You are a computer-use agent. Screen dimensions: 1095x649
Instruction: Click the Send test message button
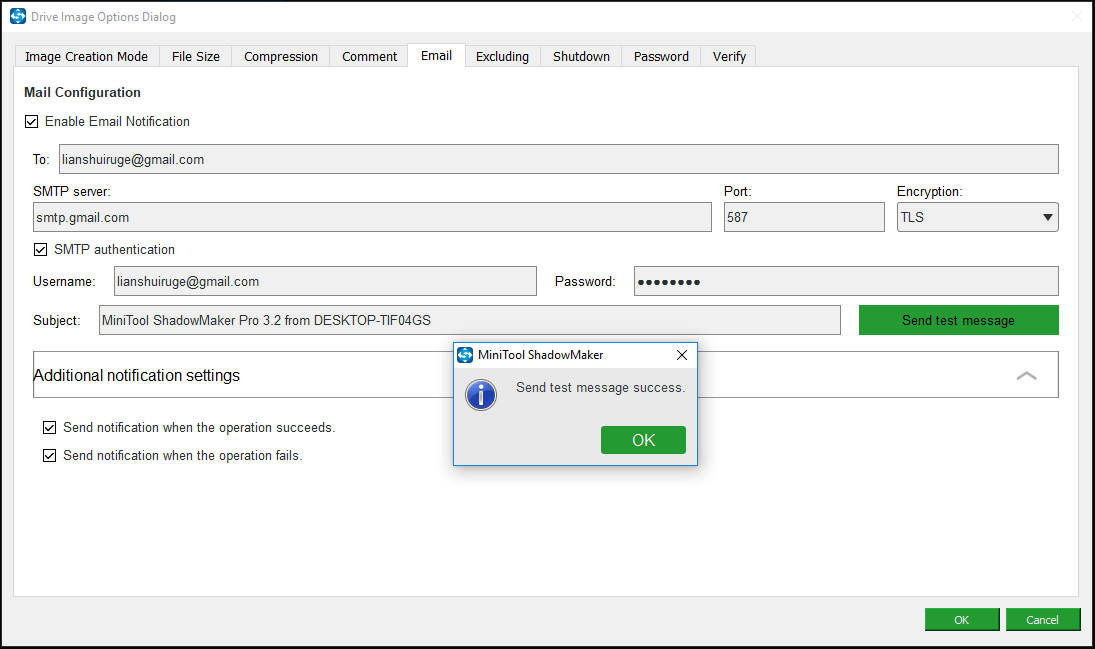point(958,320)
